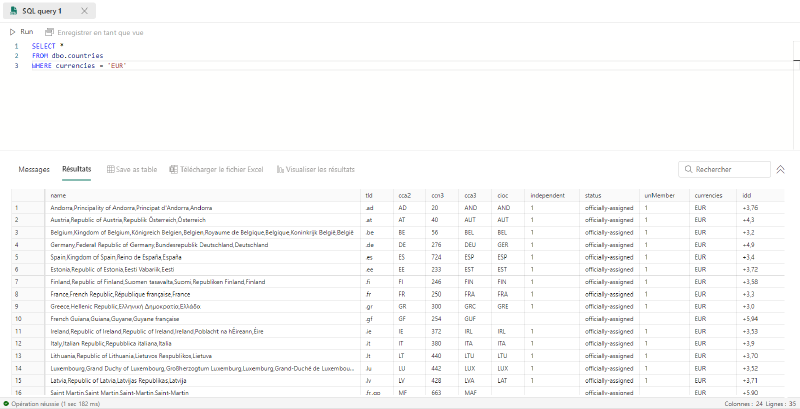Click the currencies column header
800x409 pixels.
pos(713,195)
